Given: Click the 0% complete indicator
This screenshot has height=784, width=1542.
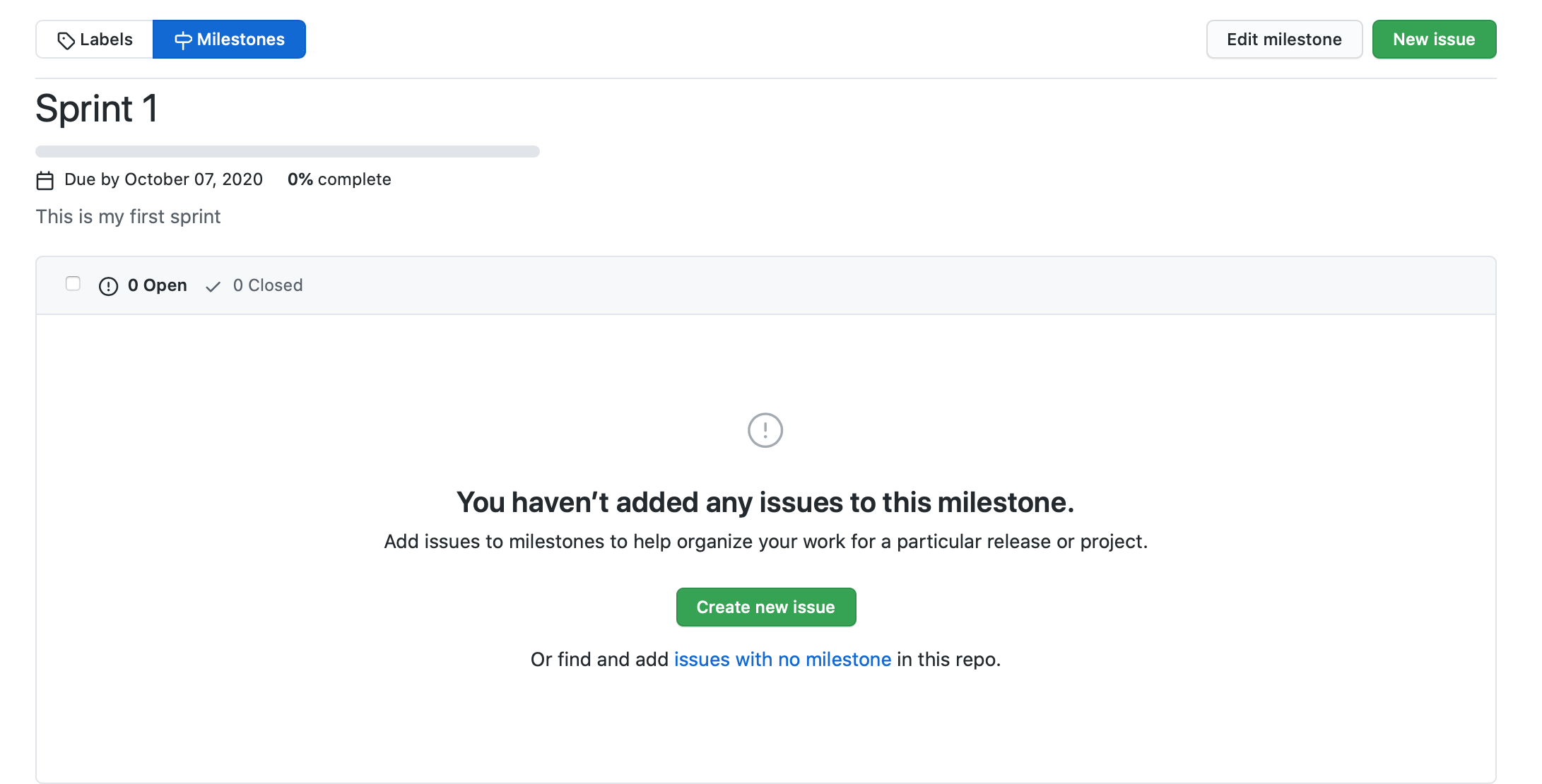Looking at the screenshot, I should click(x=339, y=179).
